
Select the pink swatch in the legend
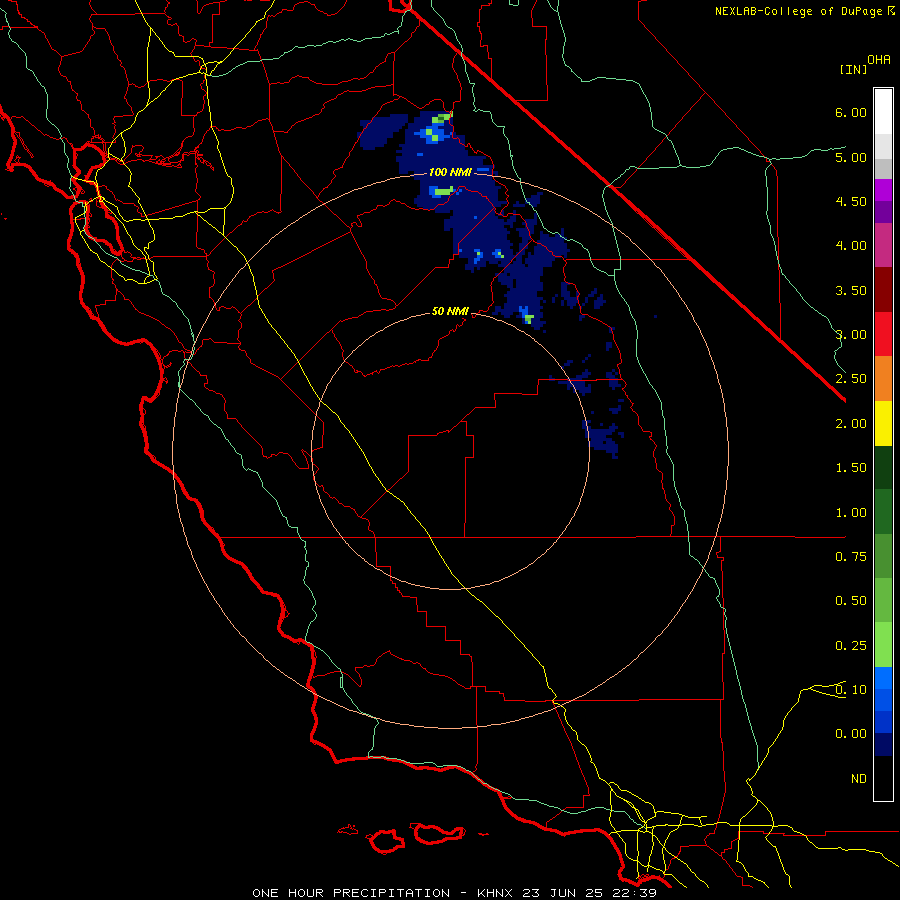click(883, 246)
